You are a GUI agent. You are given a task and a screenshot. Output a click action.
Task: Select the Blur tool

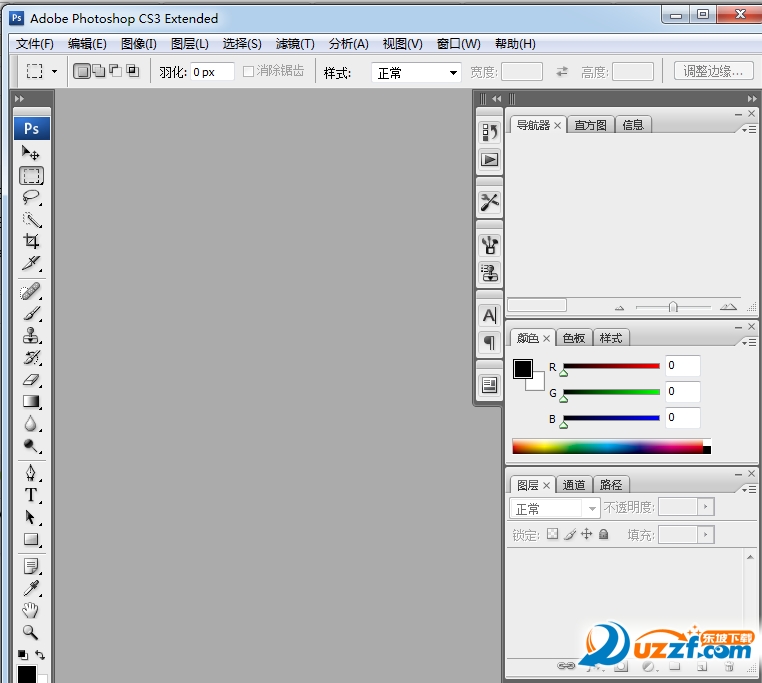point(31,423)
